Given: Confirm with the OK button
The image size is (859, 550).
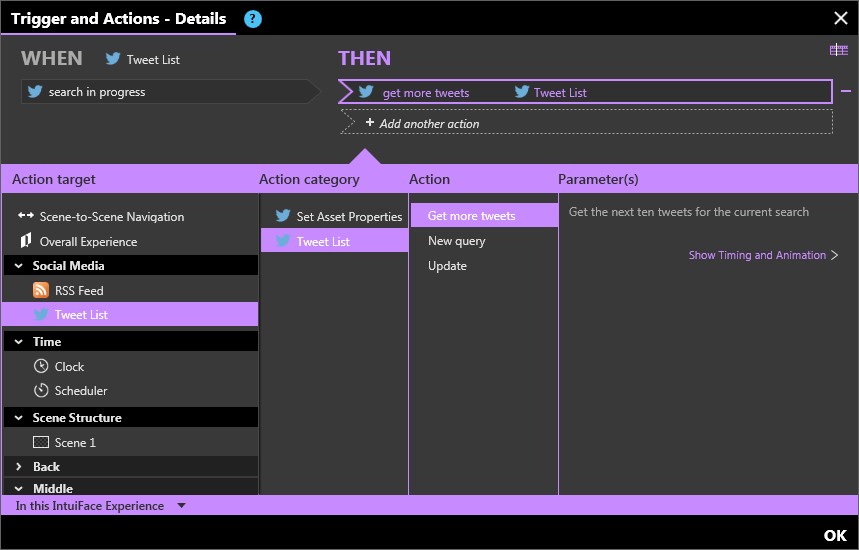Looking at the screenshot, I should (835, 535).
